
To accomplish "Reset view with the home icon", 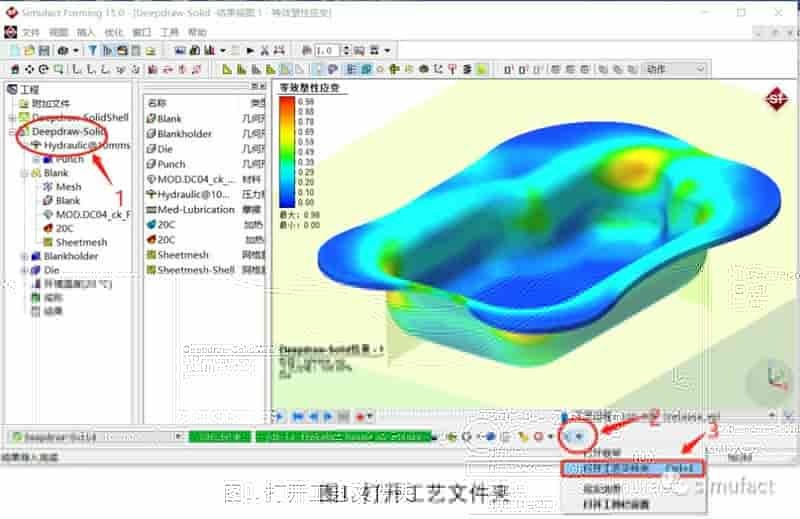I will coord(15,69).
